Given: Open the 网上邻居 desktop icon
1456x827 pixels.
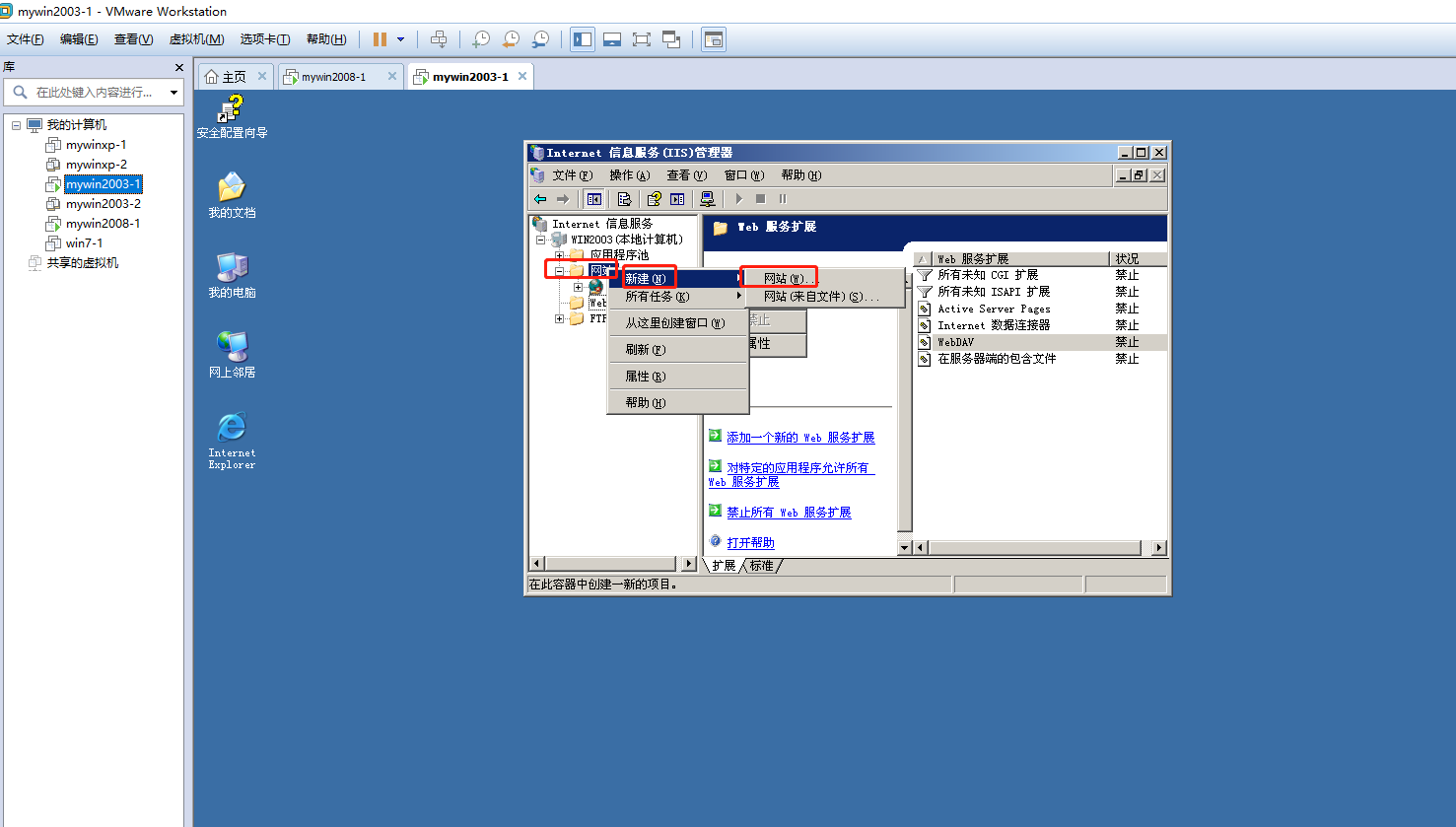Looking at the screenshot, I should point(232,355).
